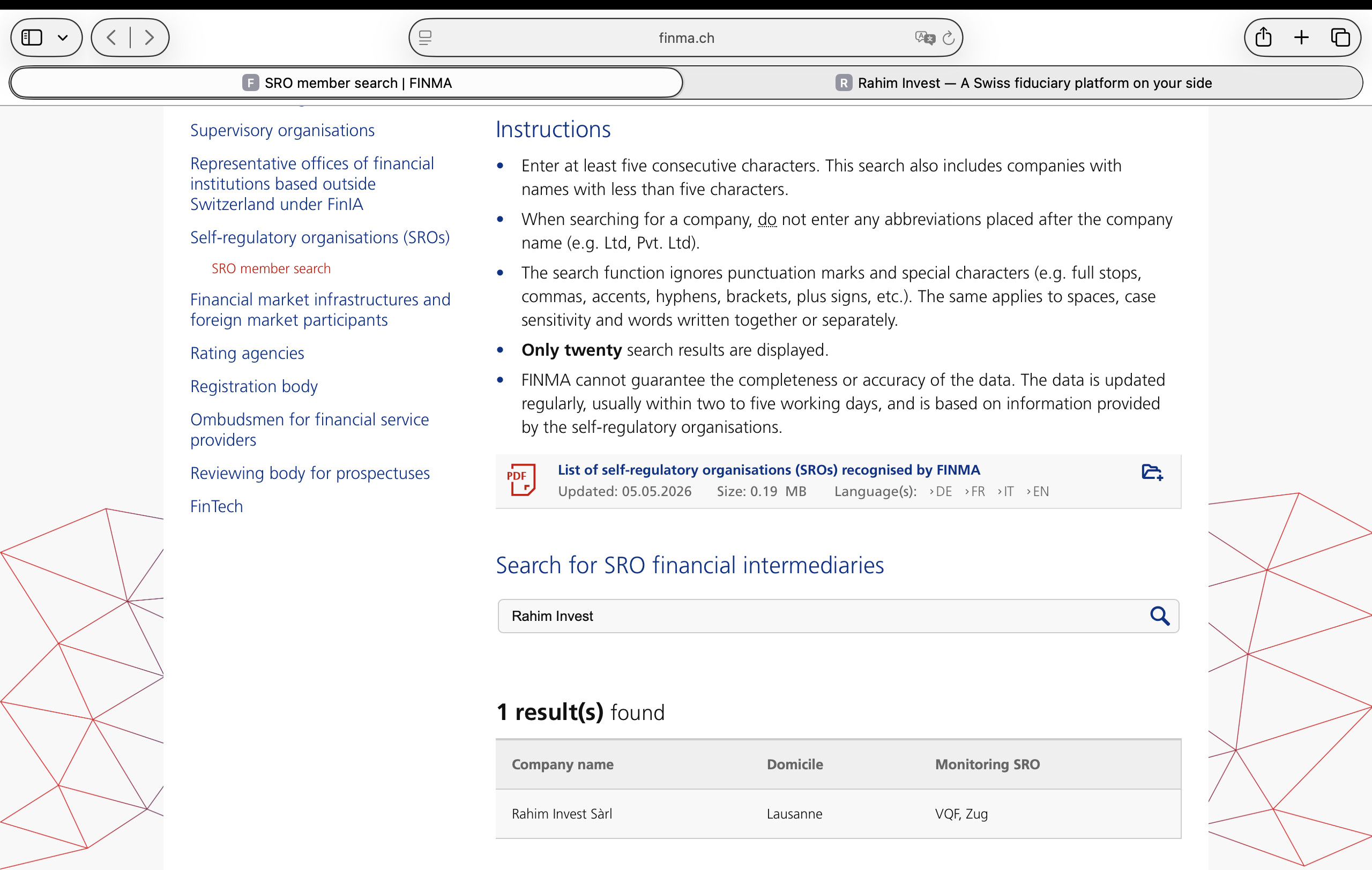The height and width of the screenshot is (870, 1372).
Task: Click the Instructions heading
Action: [x=553, y=129]
